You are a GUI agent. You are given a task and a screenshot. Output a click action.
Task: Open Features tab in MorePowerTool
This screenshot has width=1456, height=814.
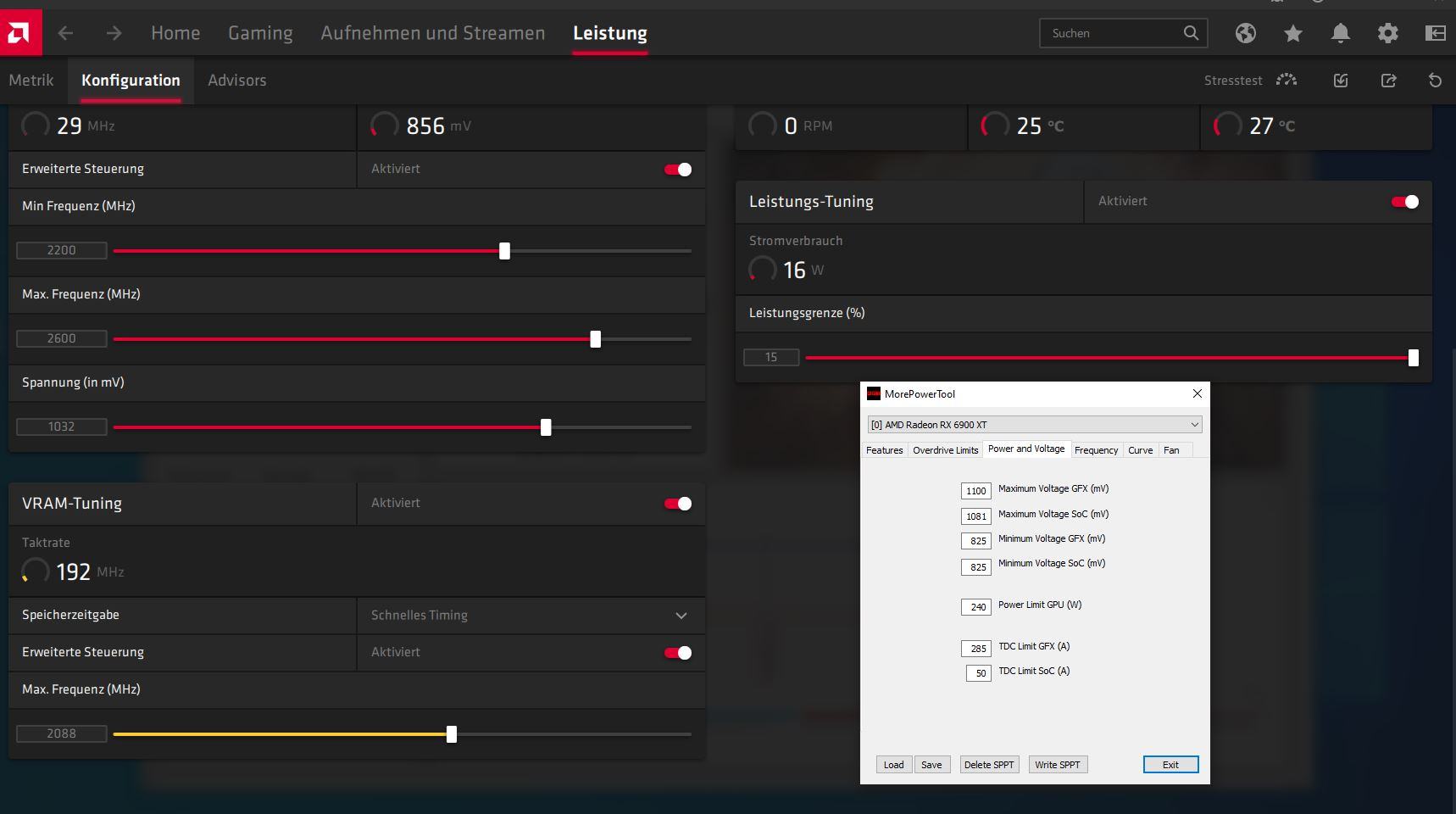click(884, 450)
